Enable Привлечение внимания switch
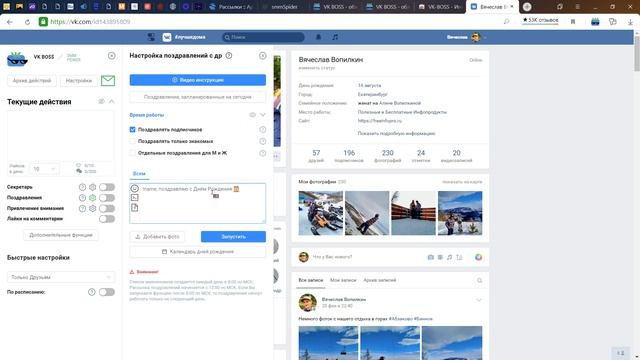The height and width of the screenshot is (360, 640). 107,208
